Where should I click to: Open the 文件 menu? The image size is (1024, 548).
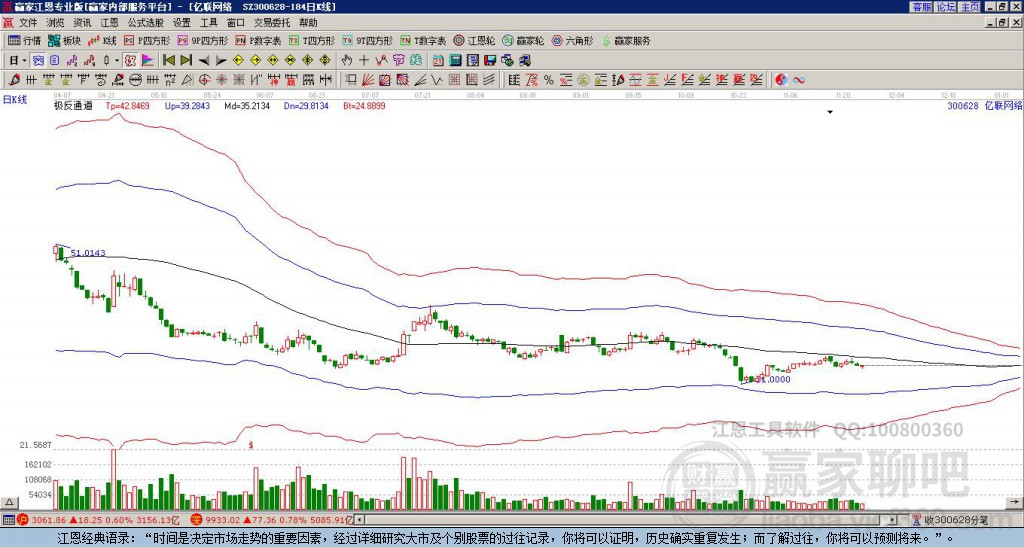(28, 23)
